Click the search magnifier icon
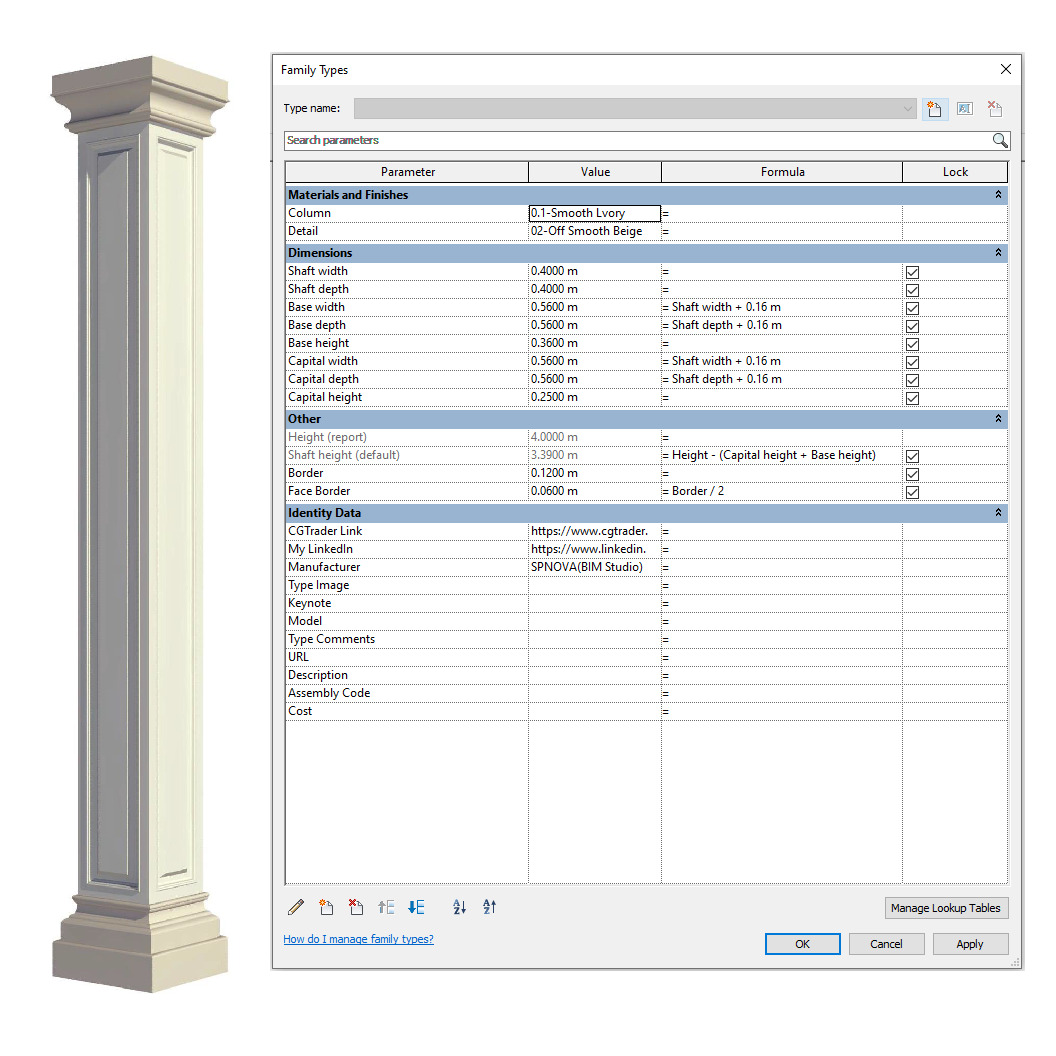The height and width of the screenshot is (1056, 1056). click(999, 140)
